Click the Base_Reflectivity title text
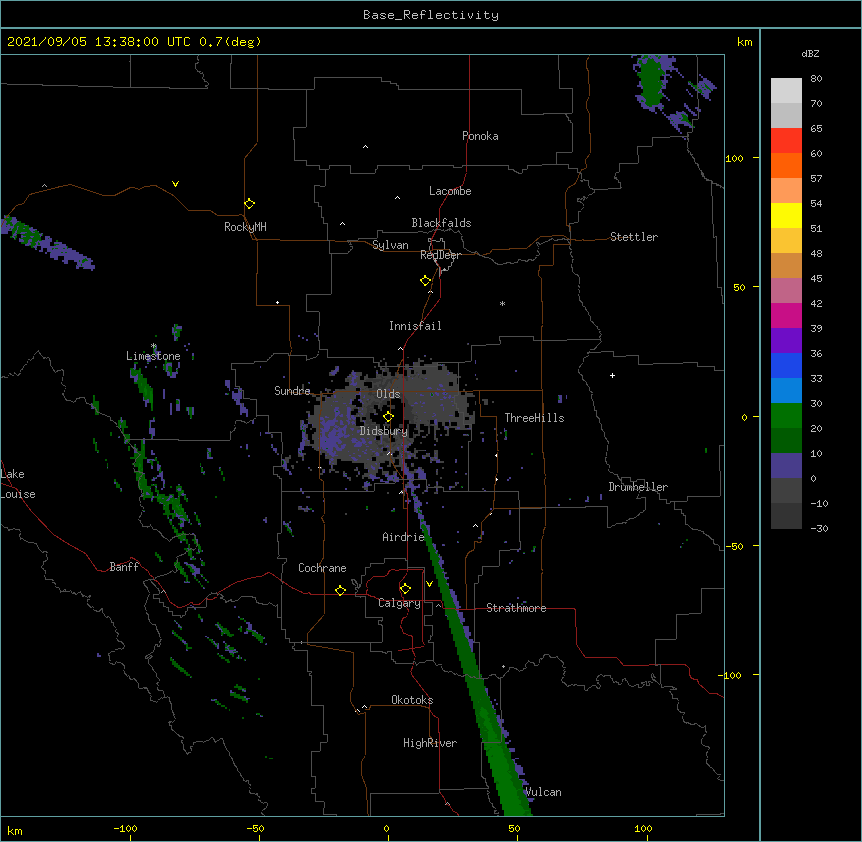Viewport: 862px width, 842px height. coord(431,15)
